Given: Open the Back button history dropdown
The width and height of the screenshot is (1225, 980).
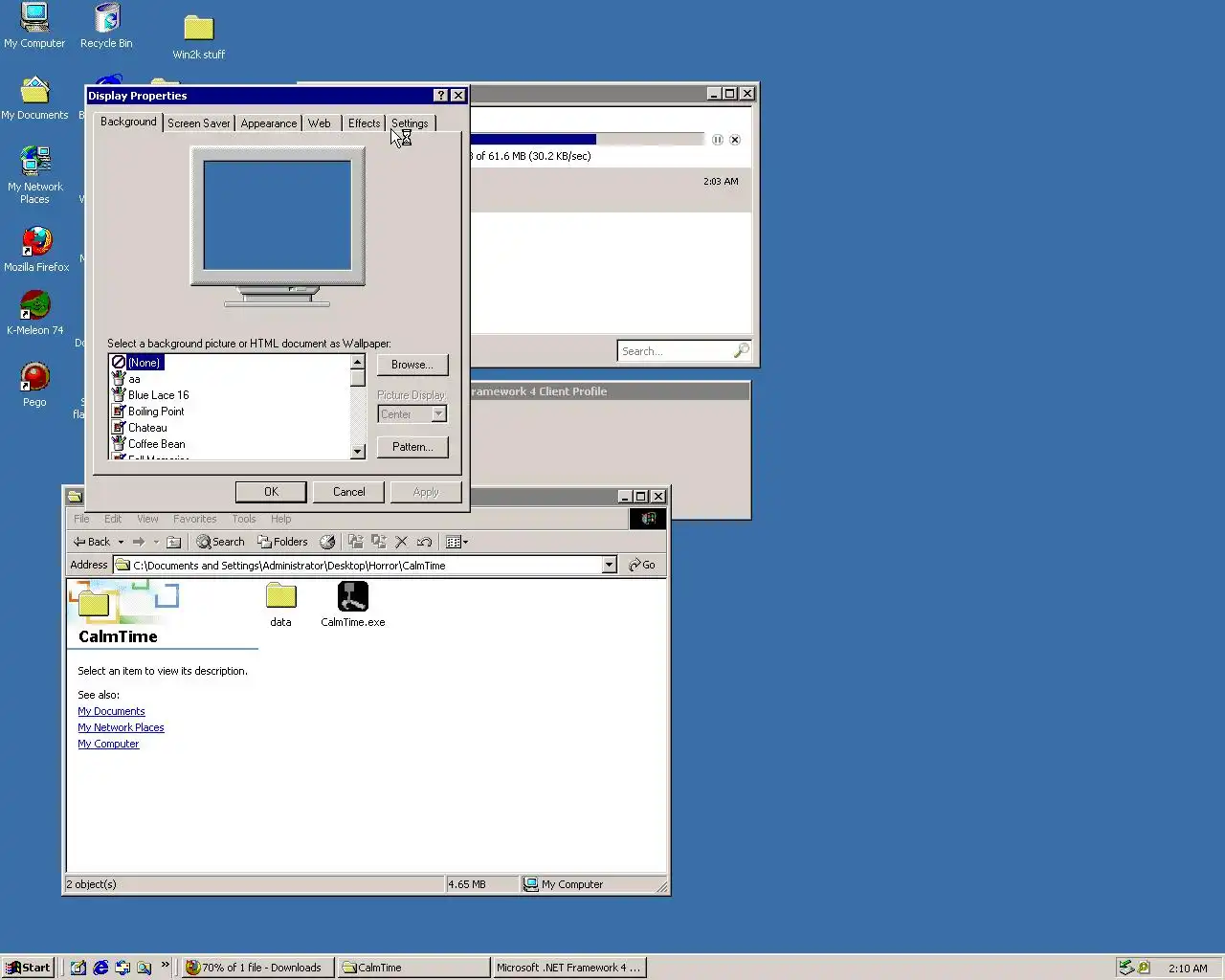Looking at the screenshot, I should 121,542.
